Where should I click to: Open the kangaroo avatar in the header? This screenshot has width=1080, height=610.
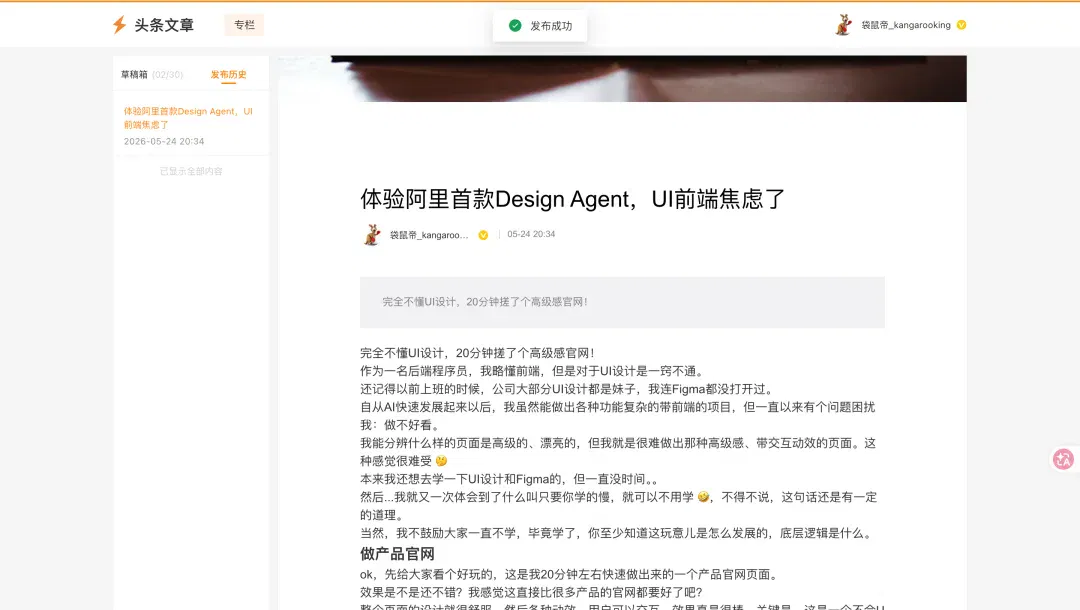click(x=844, y=25)
